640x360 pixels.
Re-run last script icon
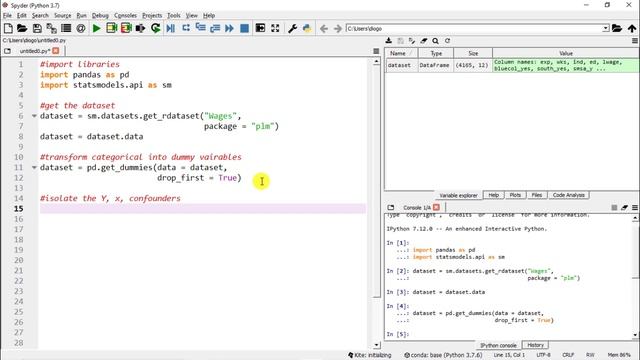tap(156, 28)
